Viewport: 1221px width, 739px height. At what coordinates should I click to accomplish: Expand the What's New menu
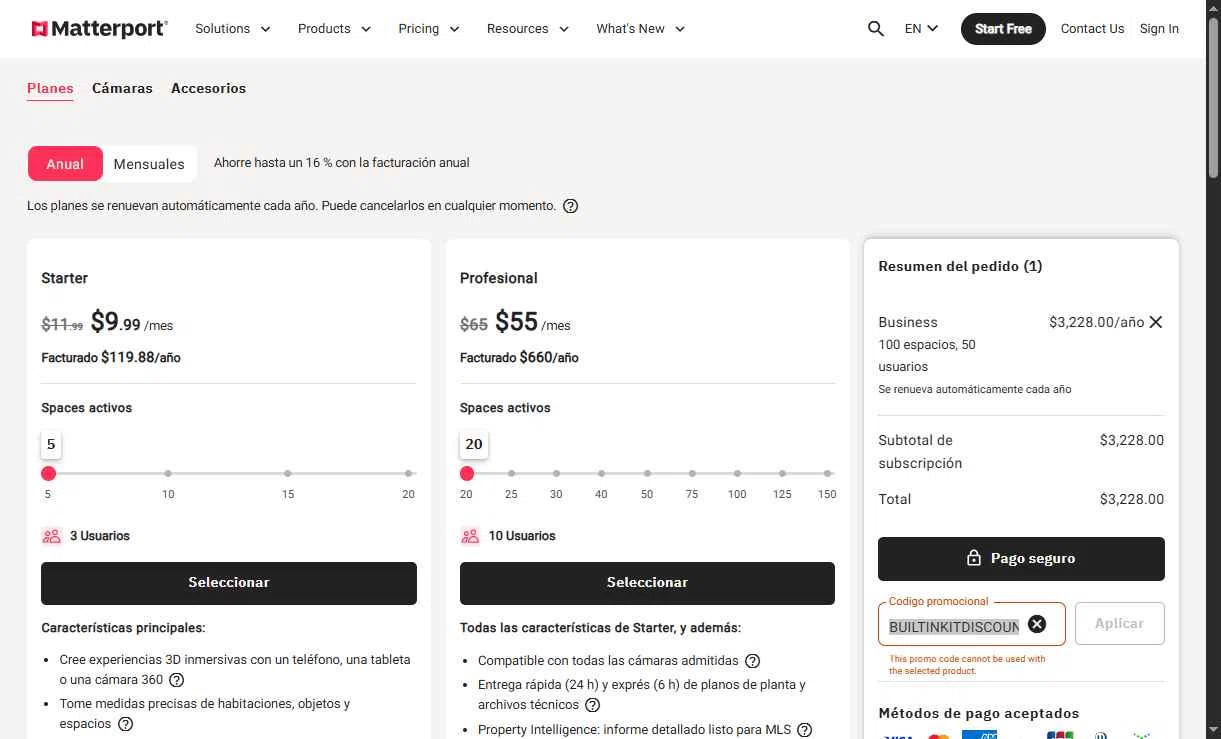641,29
